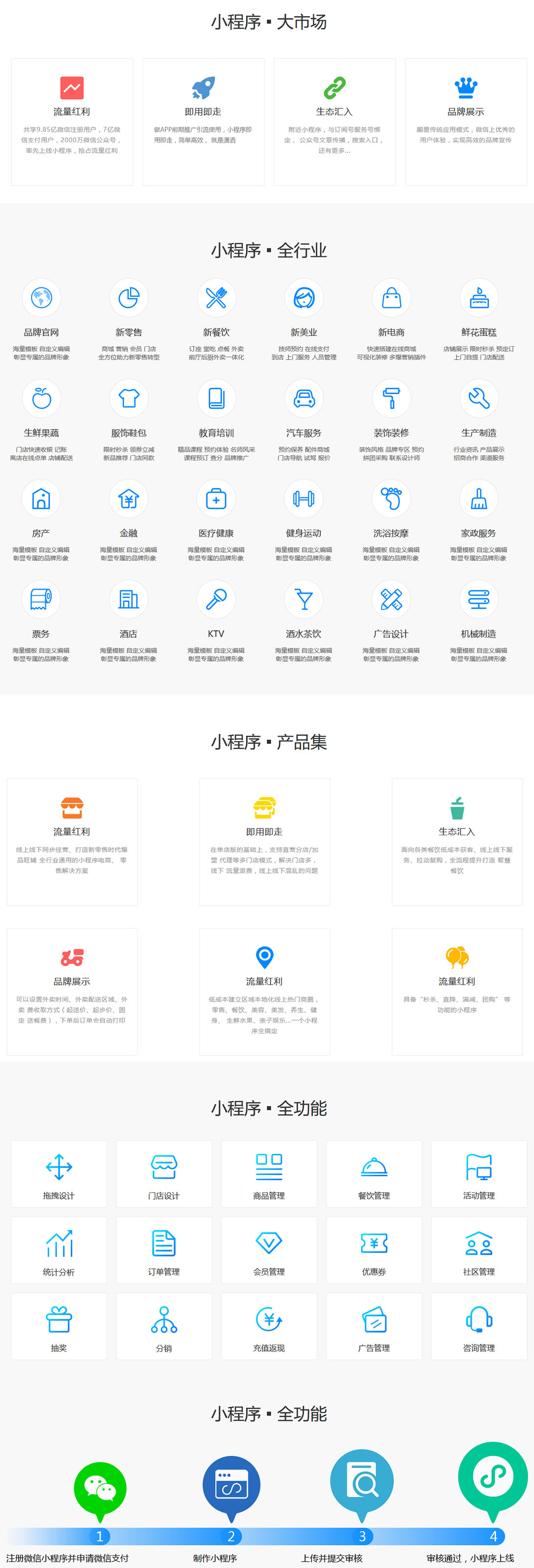Click the 装饰装修 paint roller icon
Screen dimensions: 534x1568
pyautogui.click(x=391, y=398)
